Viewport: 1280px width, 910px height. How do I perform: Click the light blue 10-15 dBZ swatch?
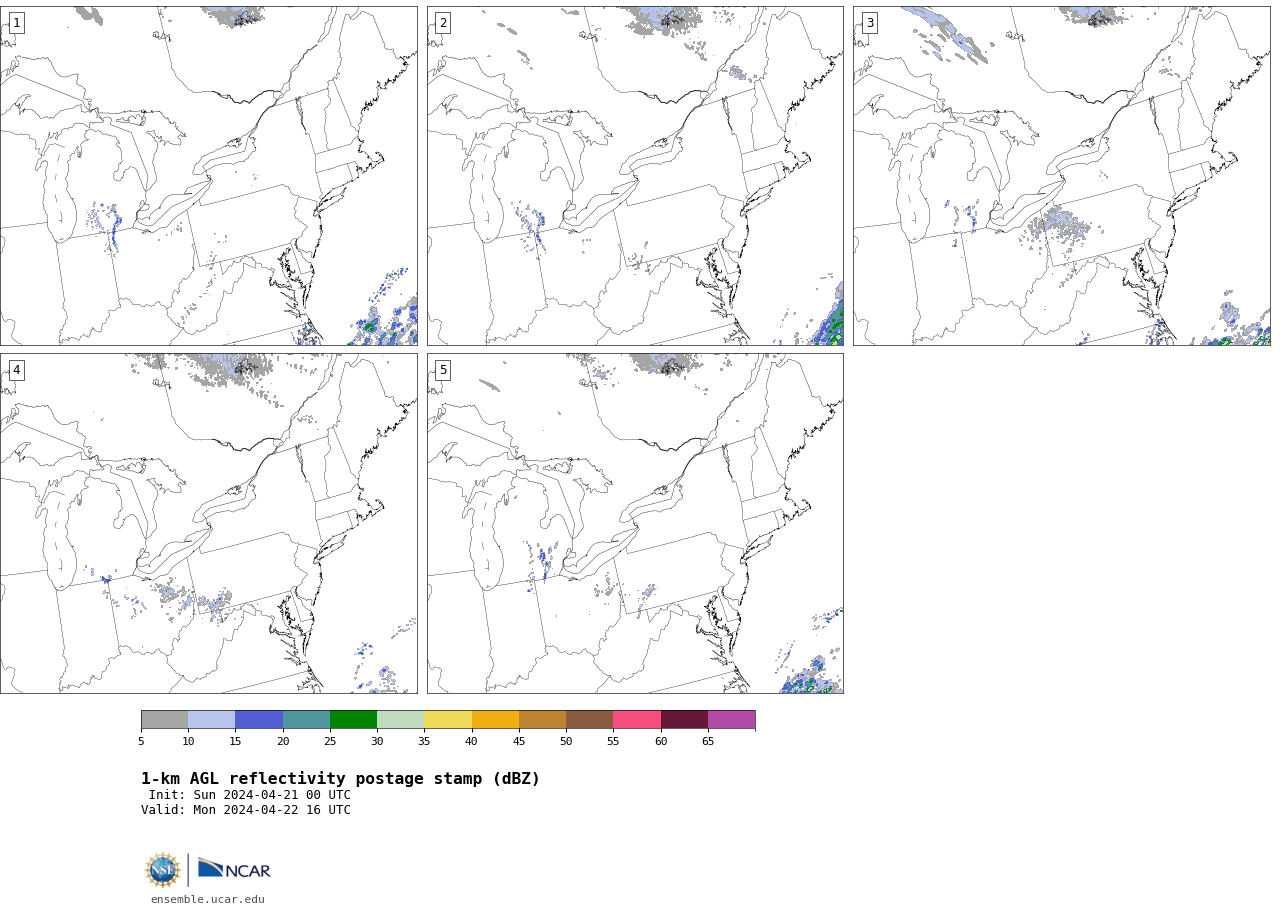coord(211,720)
